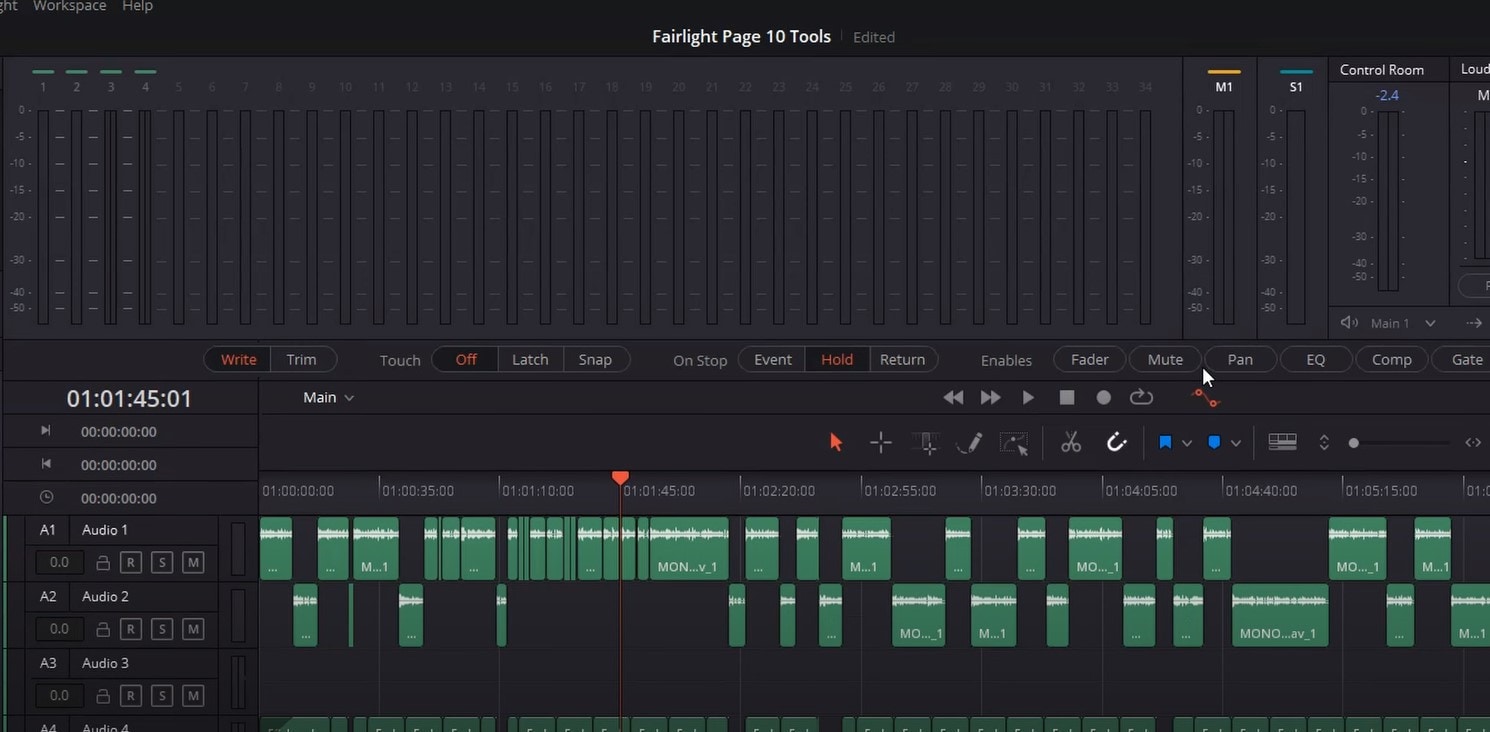Activate the razor scissors tool
Viewport: 1490px width, 732px height.
pyautogui.click(x=1071, y=443)
